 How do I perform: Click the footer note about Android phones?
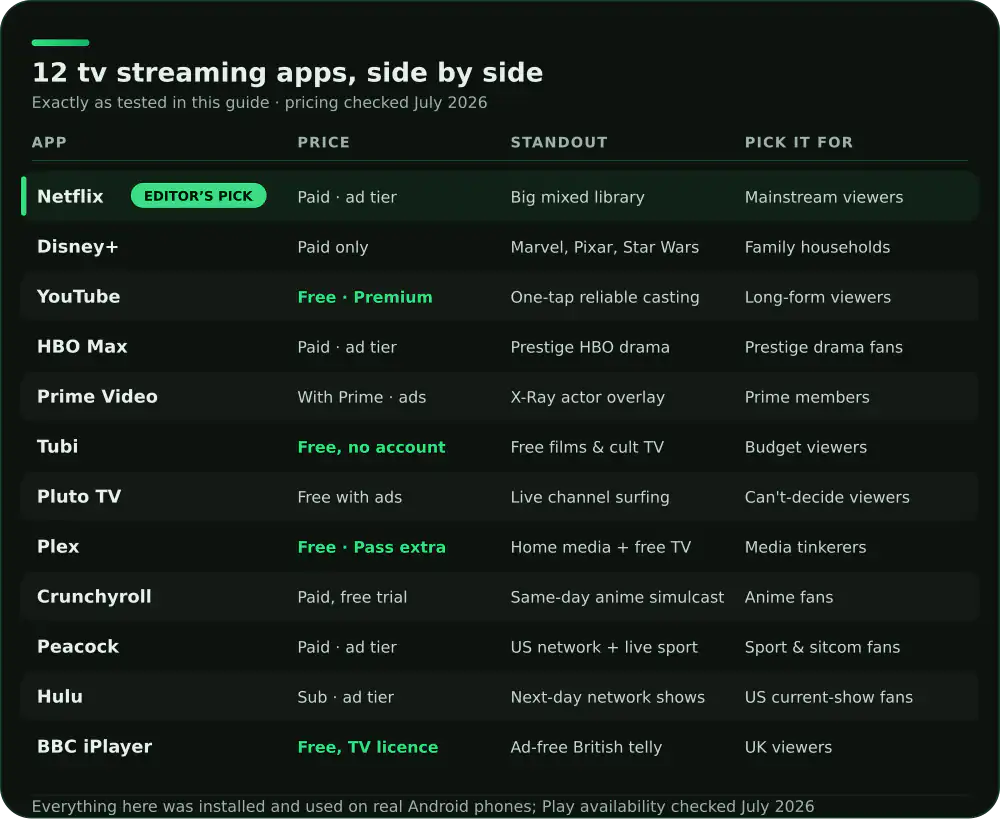click(x=423, y=806)
